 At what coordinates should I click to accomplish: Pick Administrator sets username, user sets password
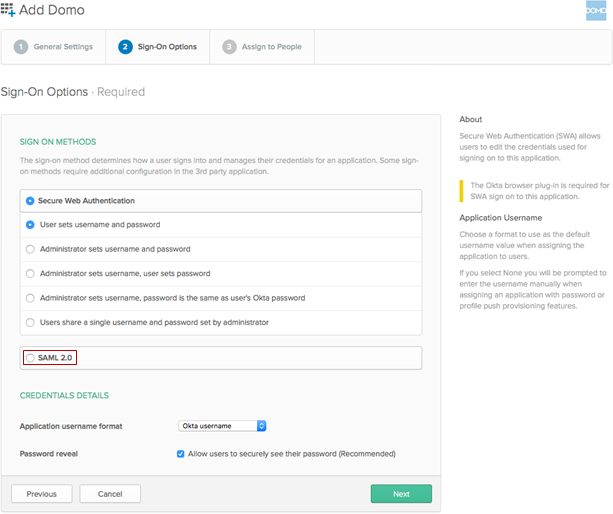pos(30,274)
